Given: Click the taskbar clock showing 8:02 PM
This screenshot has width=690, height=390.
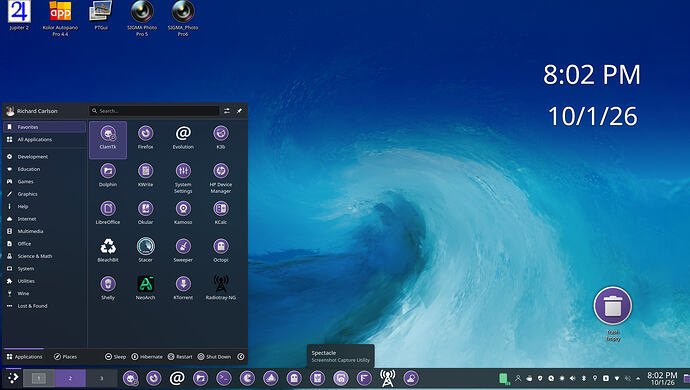Looking at the screenshot, I should (x=662, y=379).
